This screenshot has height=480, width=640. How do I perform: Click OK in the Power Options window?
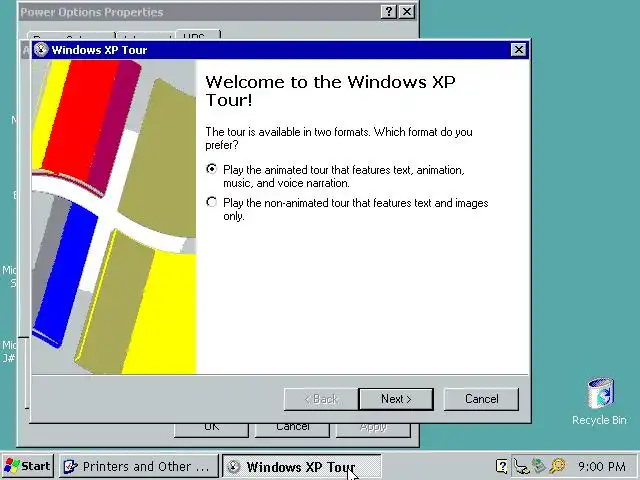click(211, 430)
